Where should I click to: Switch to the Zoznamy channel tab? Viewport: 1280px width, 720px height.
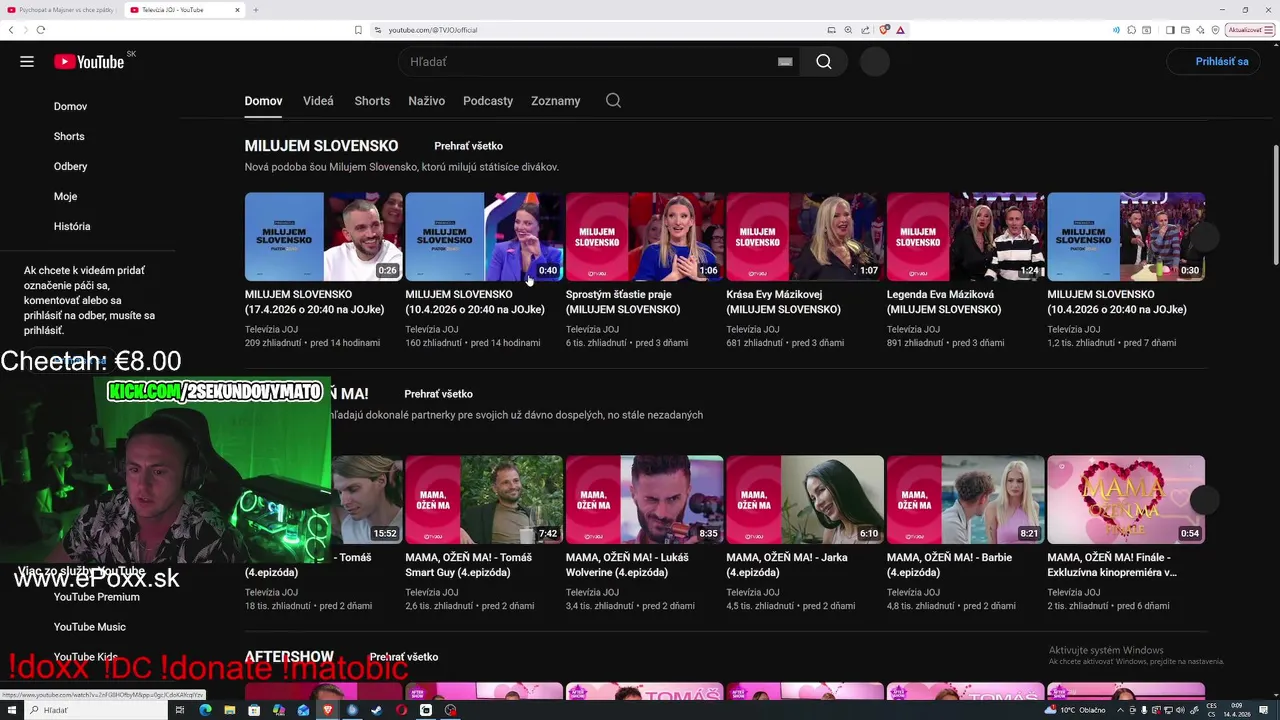point(555,101)
